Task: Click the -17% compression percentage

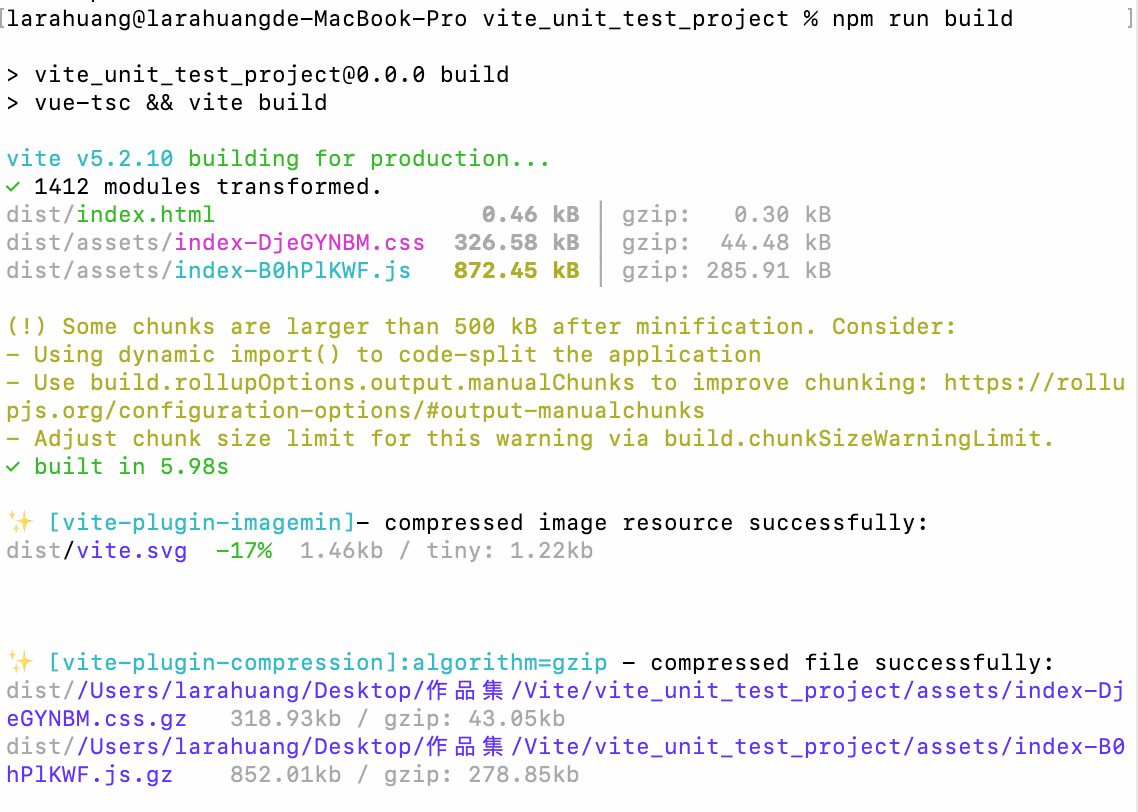Action: pos(243,551)
